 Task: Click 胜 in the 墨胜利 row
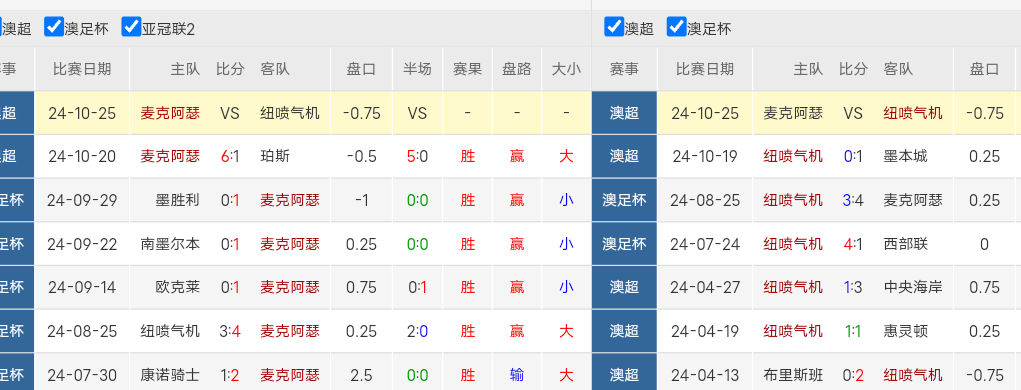(x=468, y=200)
